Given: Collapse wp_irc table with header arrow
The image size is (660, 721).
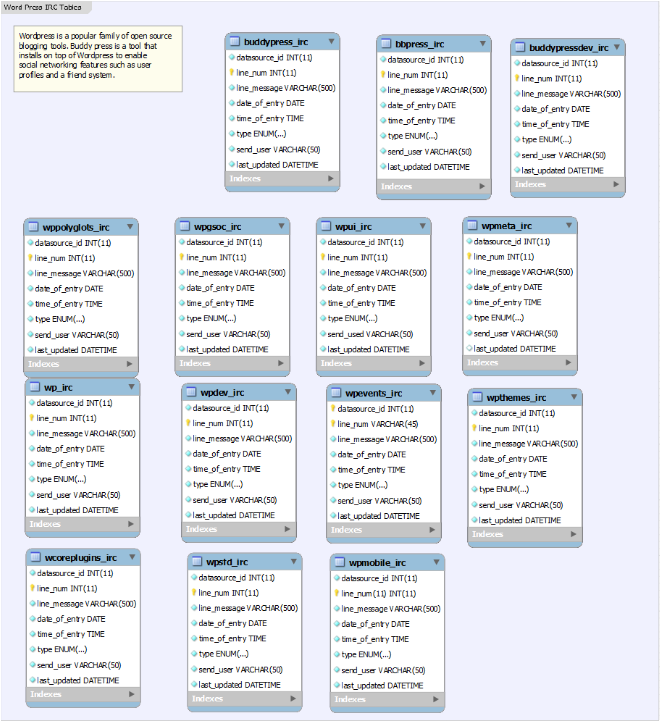Looking at the screenshot, I should click(132, 387).
